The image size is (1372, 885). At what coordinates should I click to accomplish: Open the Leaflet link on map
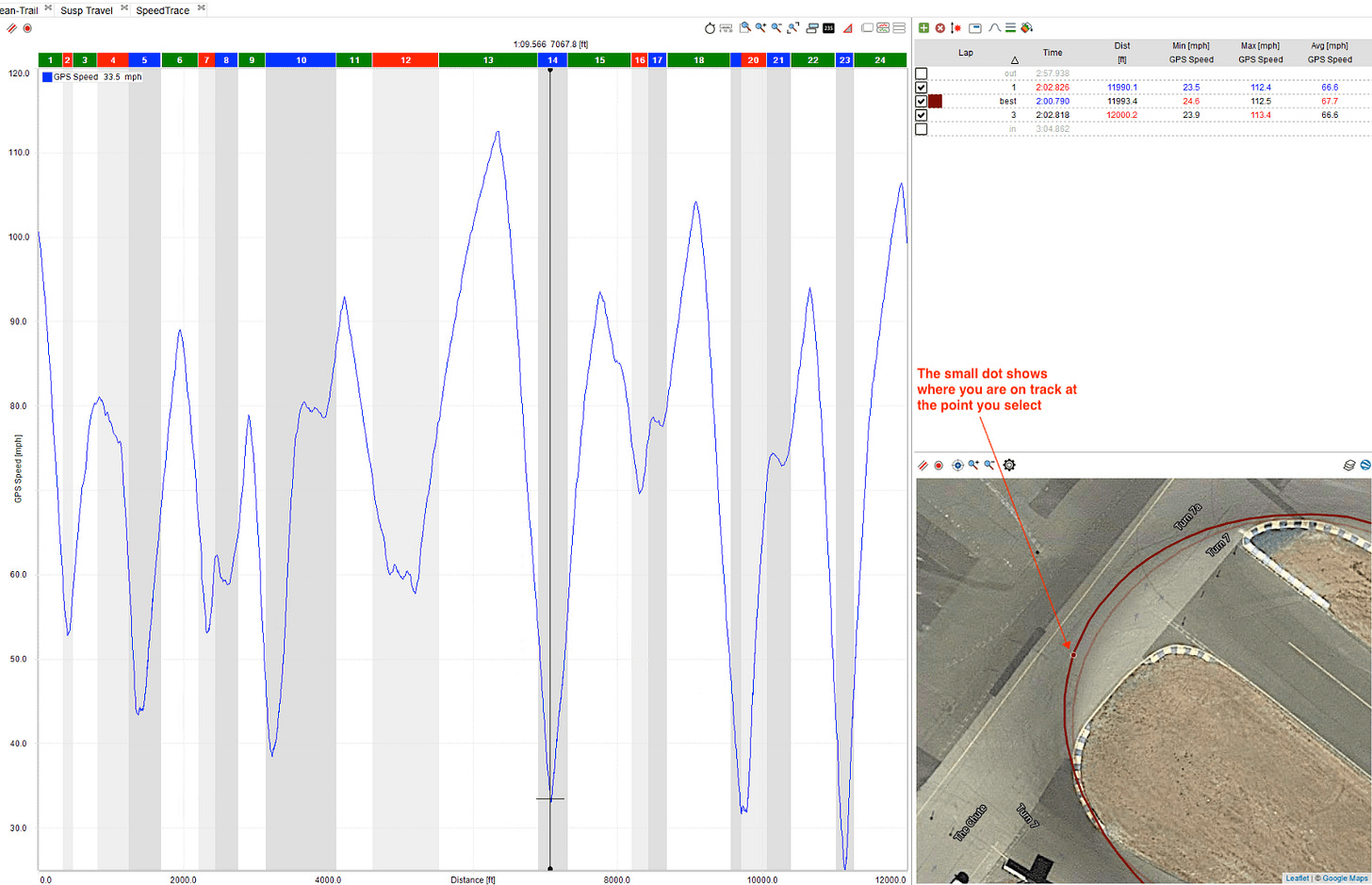tap(1298, 878)
